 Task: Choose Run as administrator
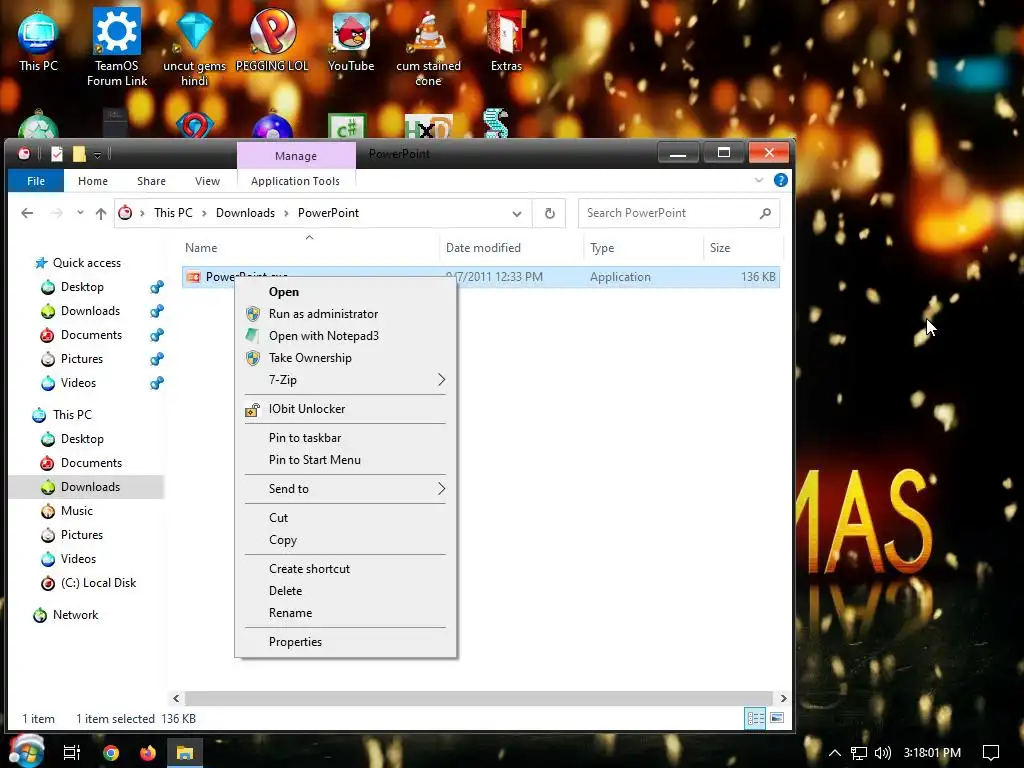pyautogui.click(x=345, y=314)
